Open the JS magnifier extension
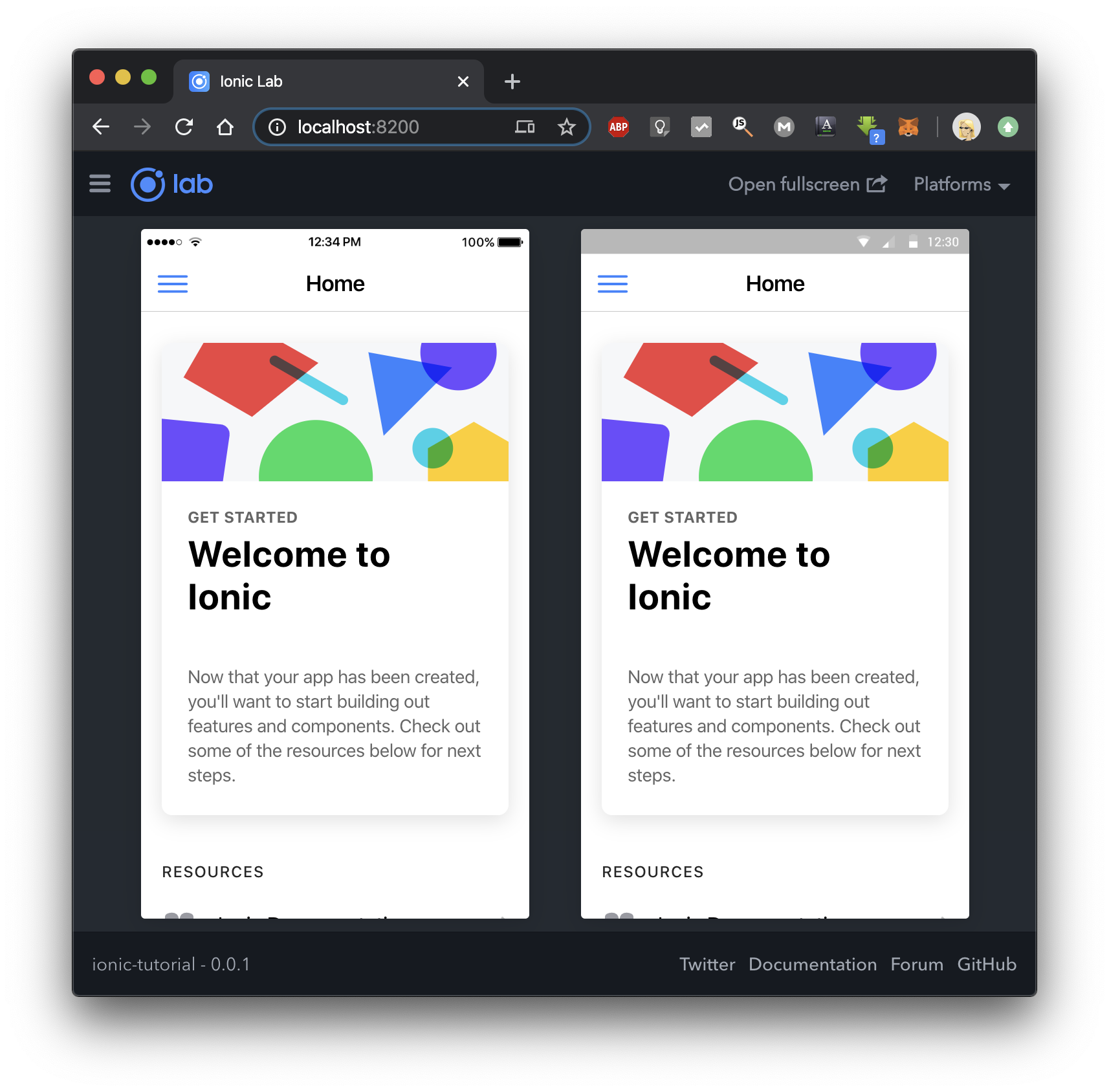The width and height of the screenshot is (1109, 1092). [x=743, y=127]
